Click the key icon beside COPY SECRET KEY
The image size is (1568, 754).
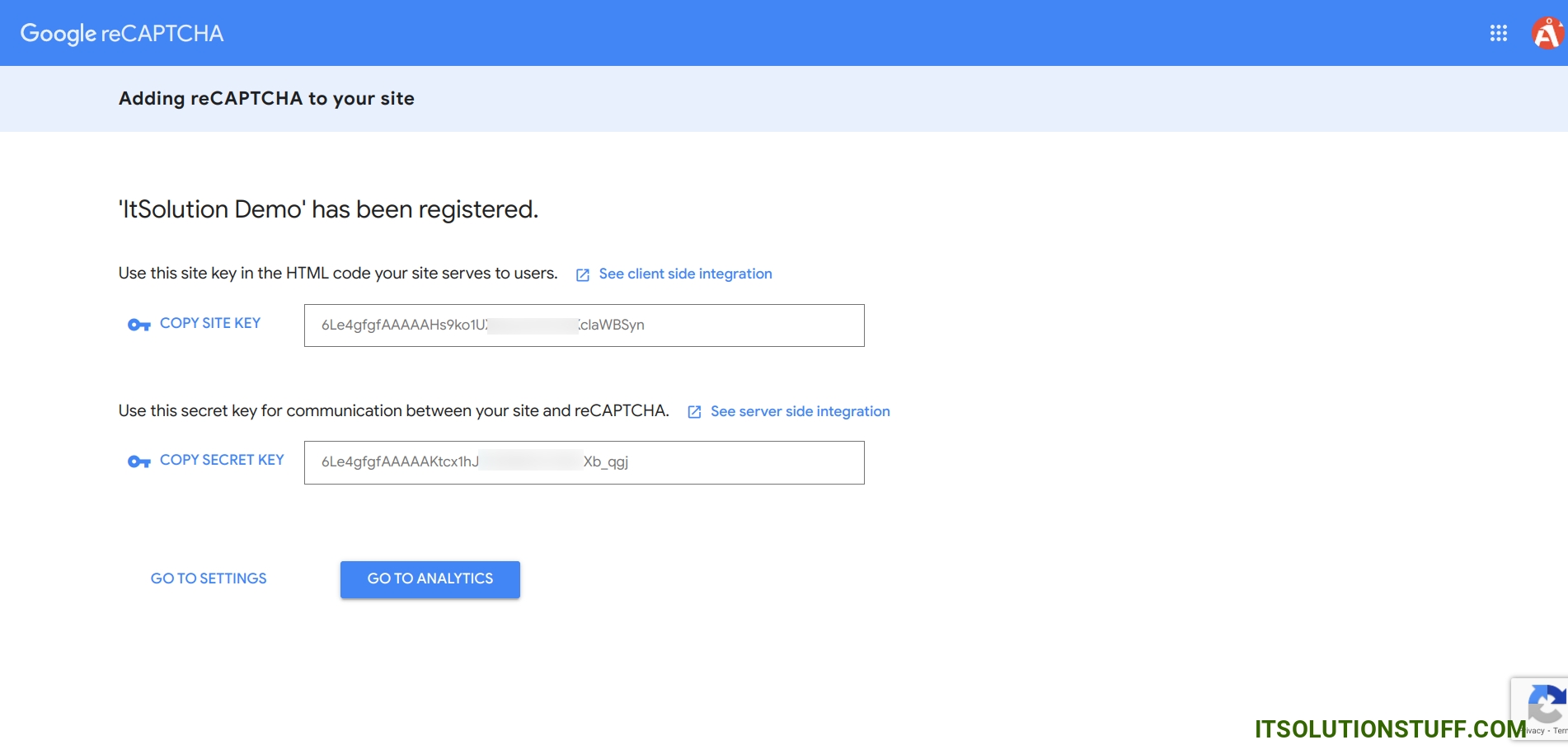138,461
